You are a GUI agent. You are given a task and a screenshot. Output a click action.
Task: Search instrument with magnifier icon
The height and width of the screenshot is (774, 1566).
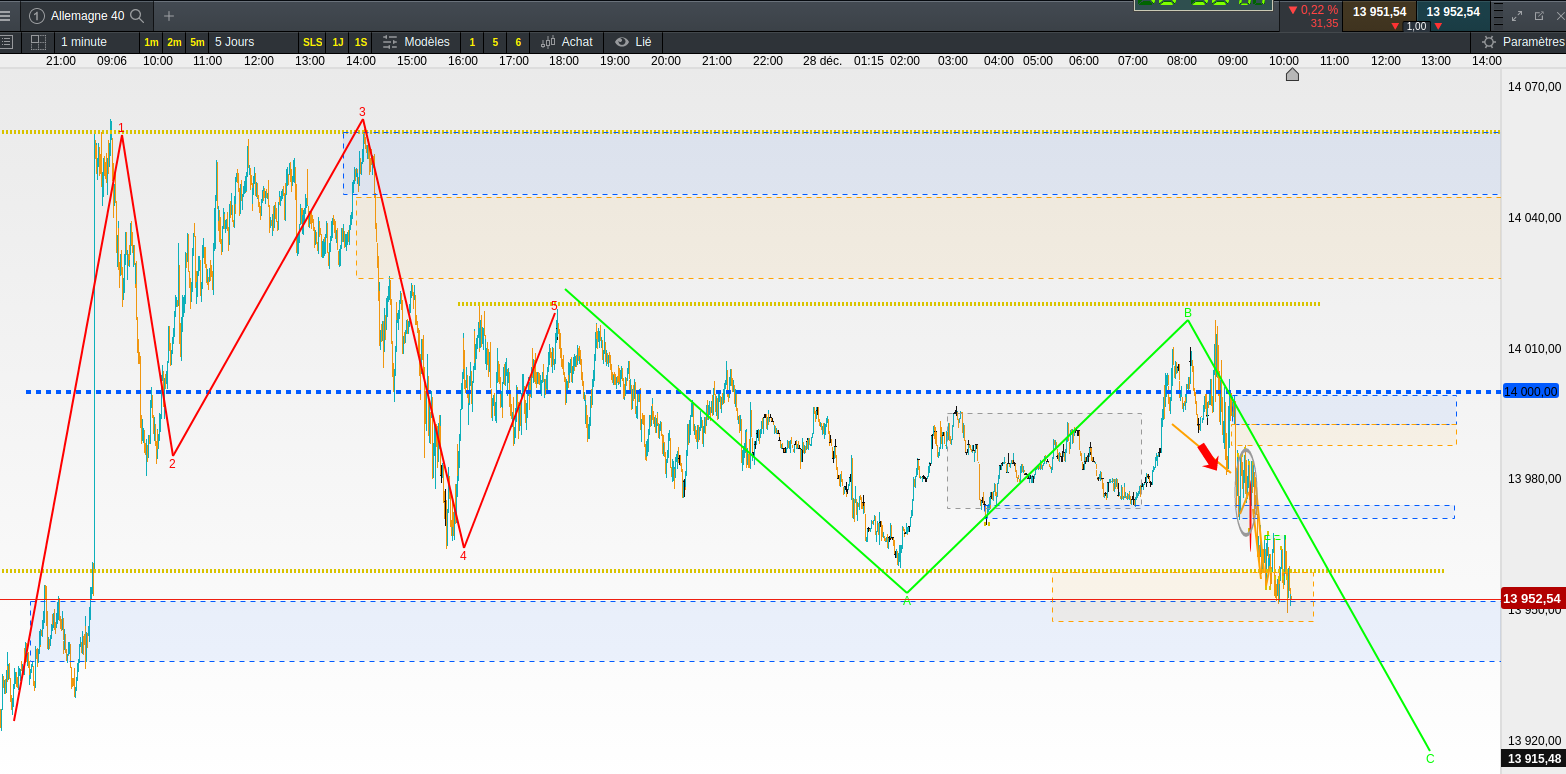137,16
